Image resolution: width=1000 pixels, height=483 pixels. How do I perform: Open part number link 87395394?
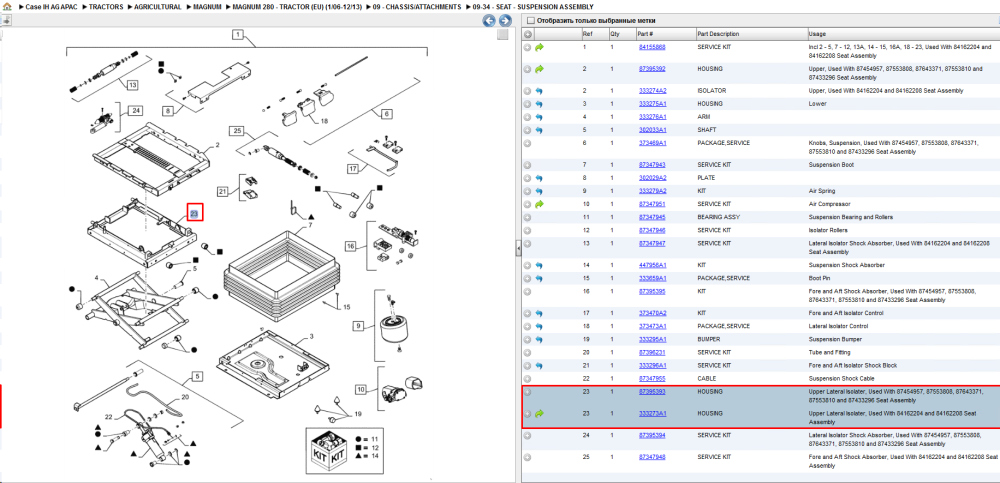coord(652,436)
